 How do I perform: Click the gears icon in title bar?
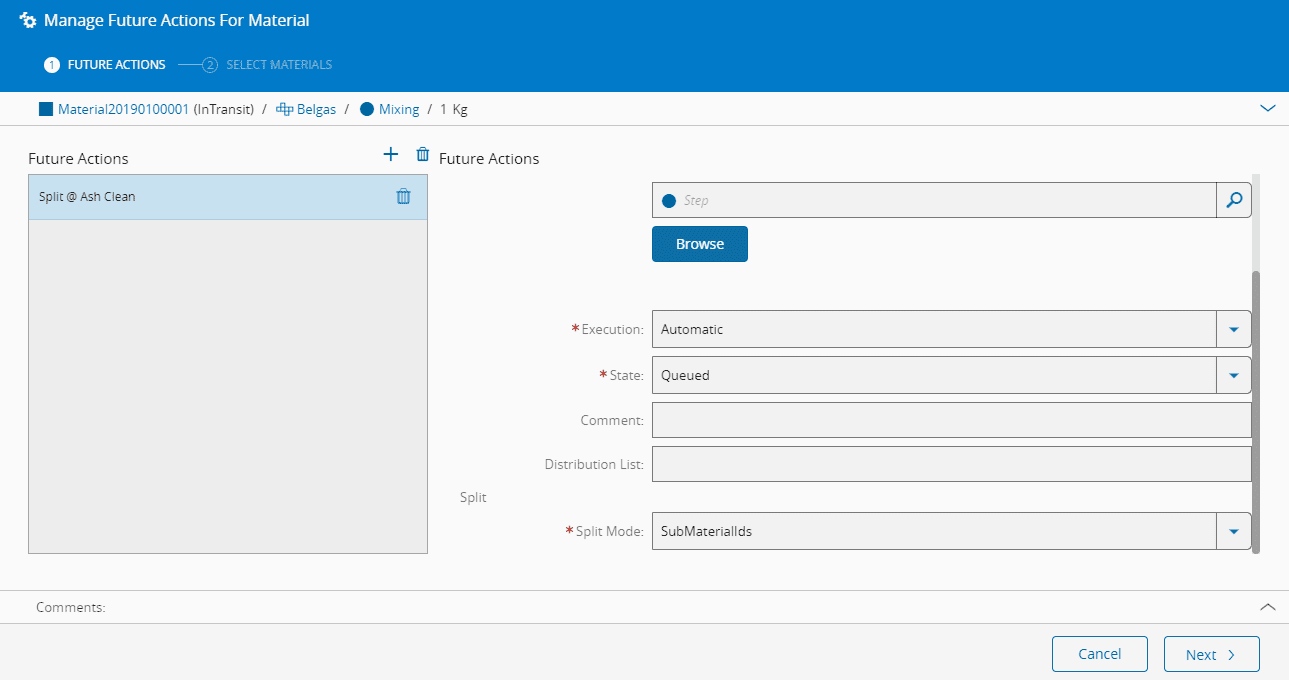coord(28,20)
